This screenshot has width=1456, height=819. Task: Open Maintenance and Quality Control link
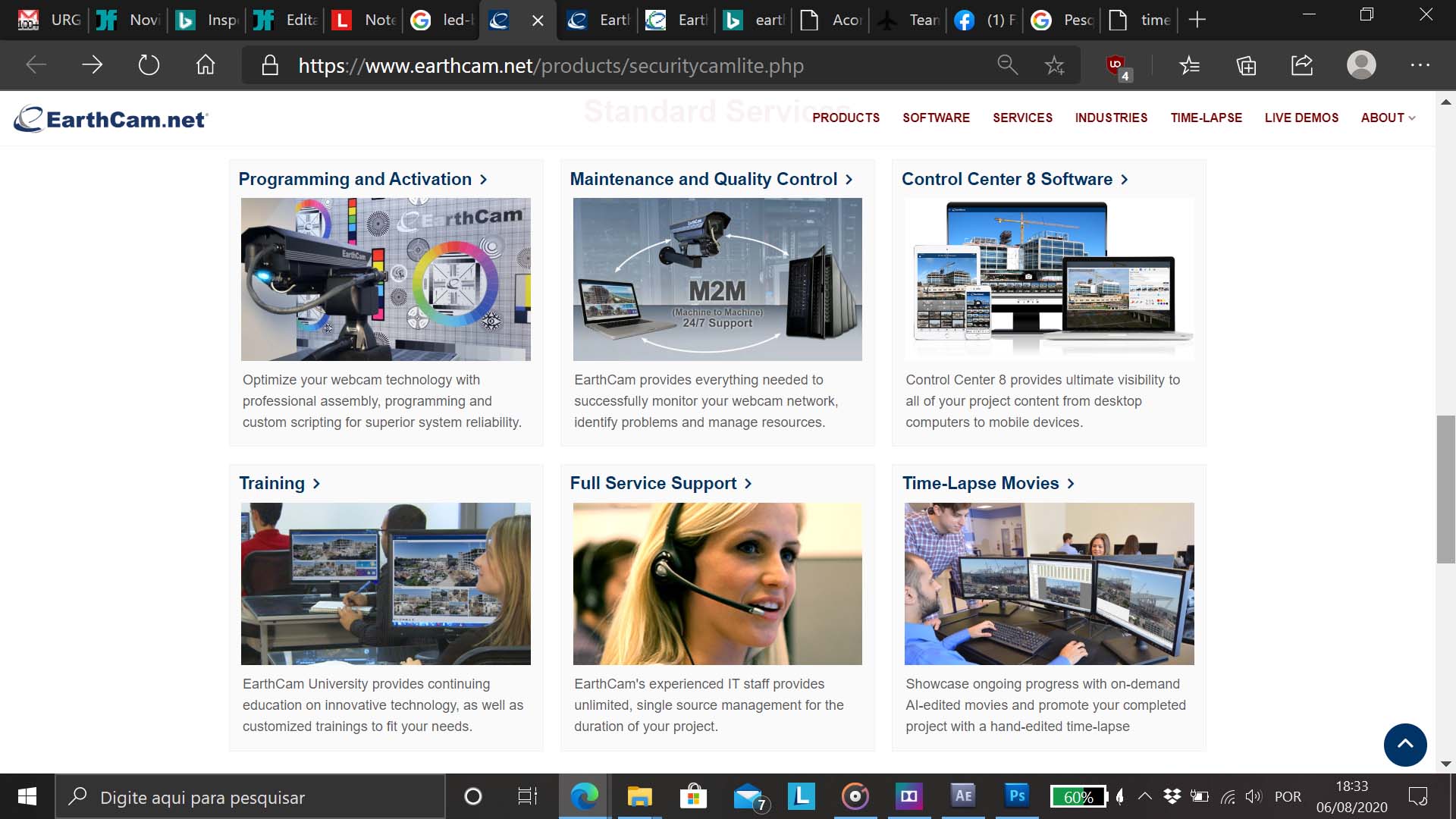711,179
